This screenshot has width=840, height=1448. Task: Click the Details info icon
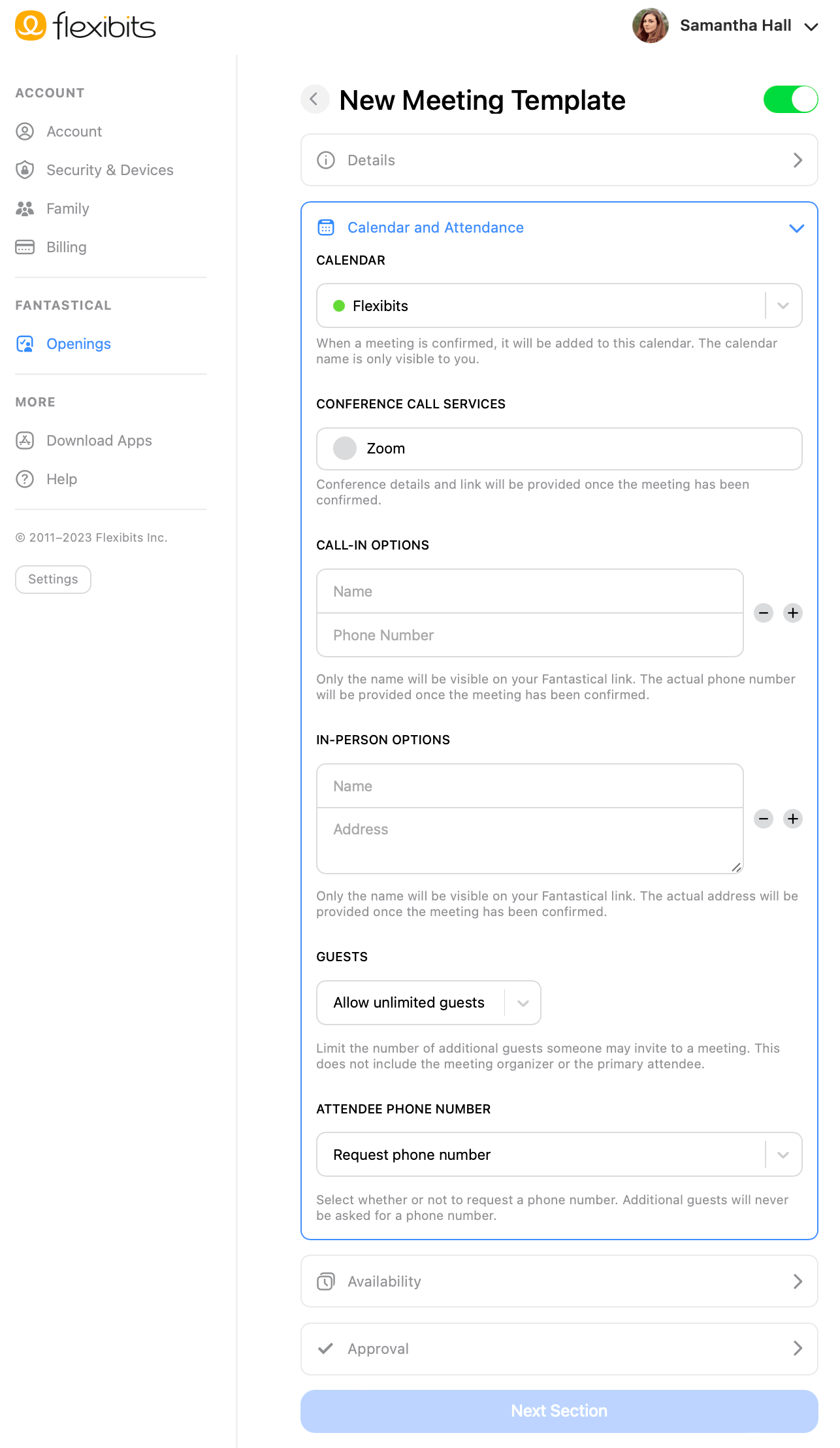pyautogui.click(x=326, y=160)
